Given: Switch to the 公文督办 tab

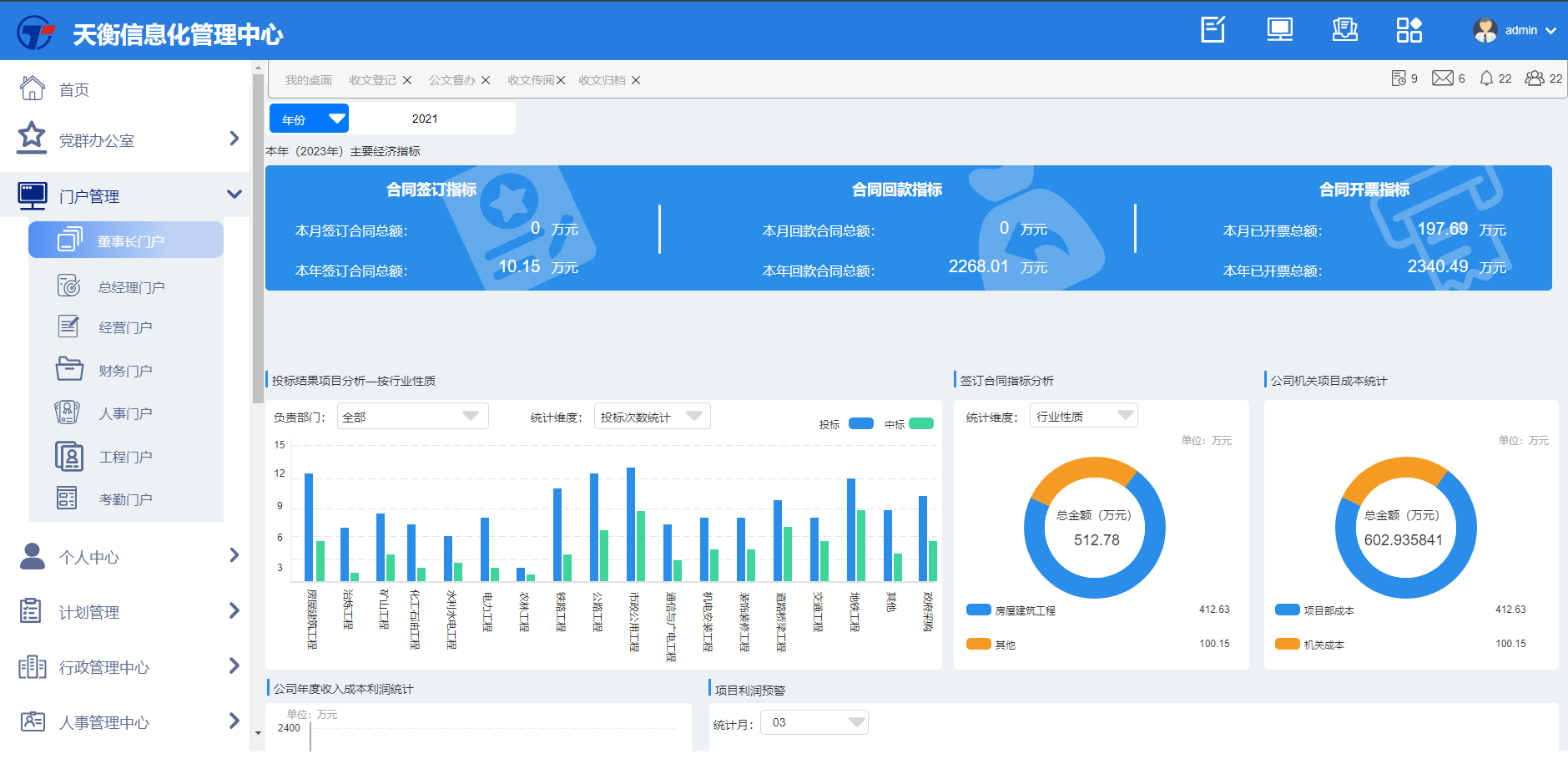Looking at the screenshot, I should (x=451, y=80).
